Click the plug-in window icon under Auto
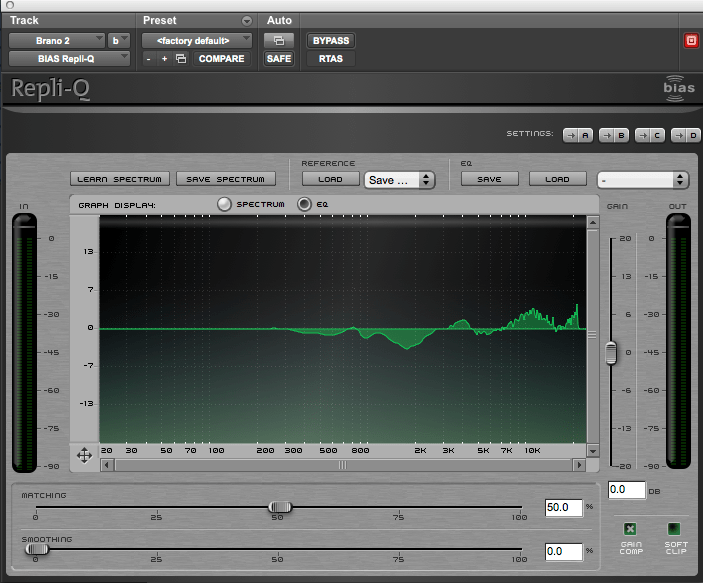 279,41
